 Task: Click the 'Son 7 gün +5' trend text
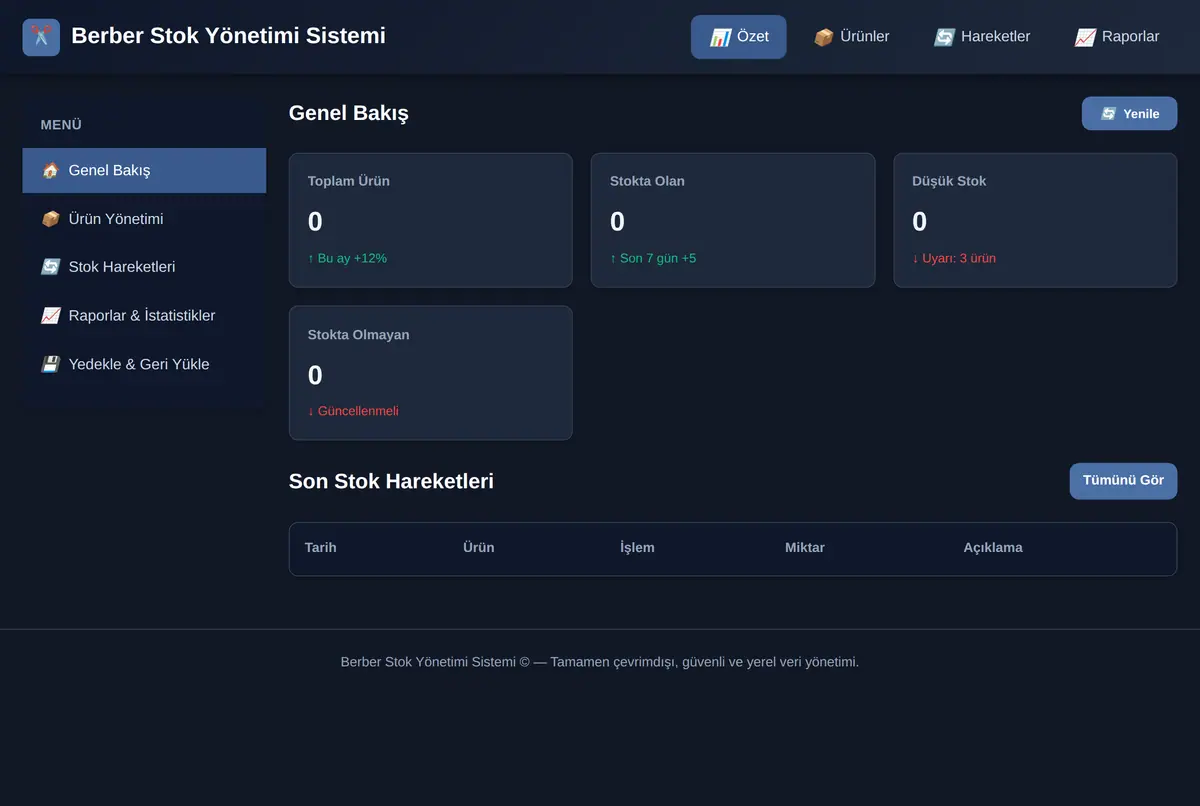tap(653, 258)
